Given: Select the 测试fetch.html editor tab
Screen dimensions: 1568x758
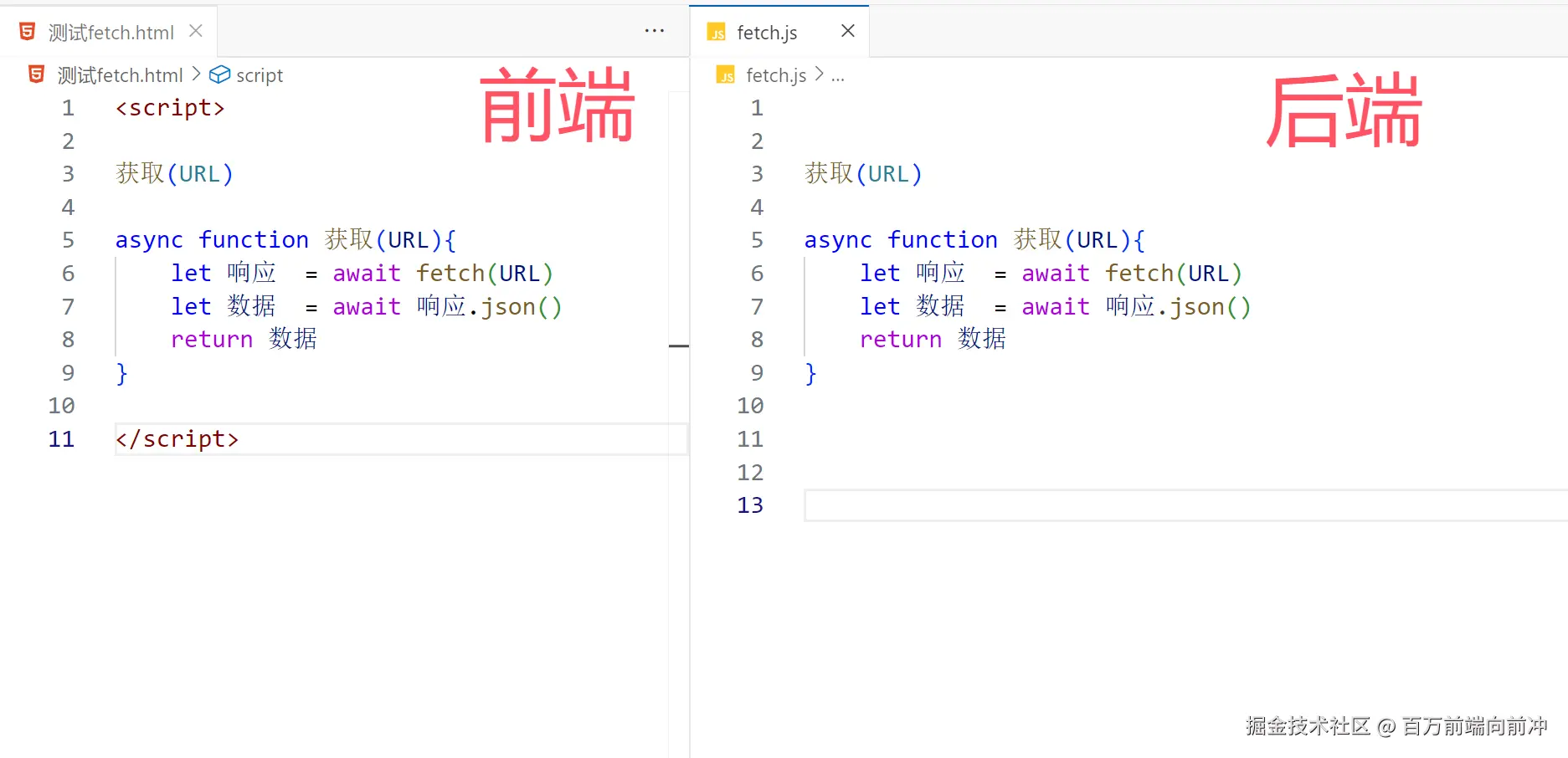Looking at the screenshot, I should (x=109, y=32).
